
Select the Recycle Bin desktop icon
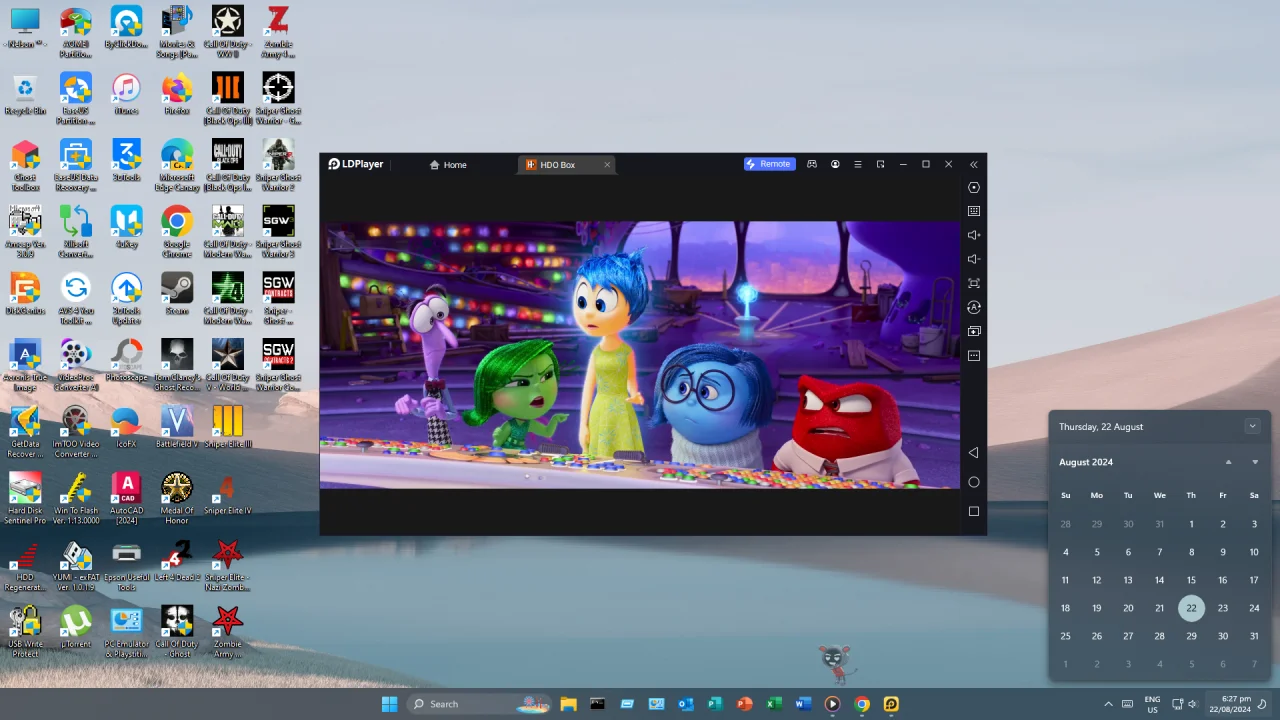tap(25, 96)
